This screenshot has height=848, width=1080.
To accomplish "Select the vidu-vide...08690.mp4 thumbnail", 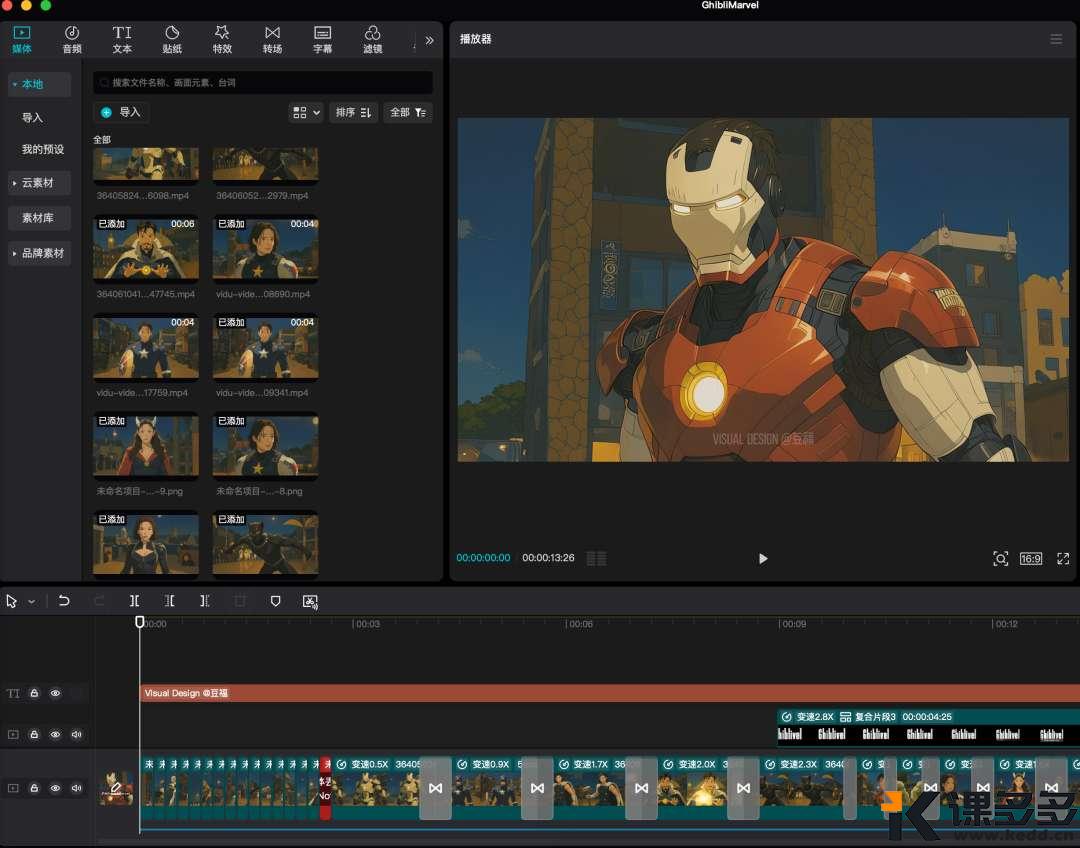I will [265, 249].
